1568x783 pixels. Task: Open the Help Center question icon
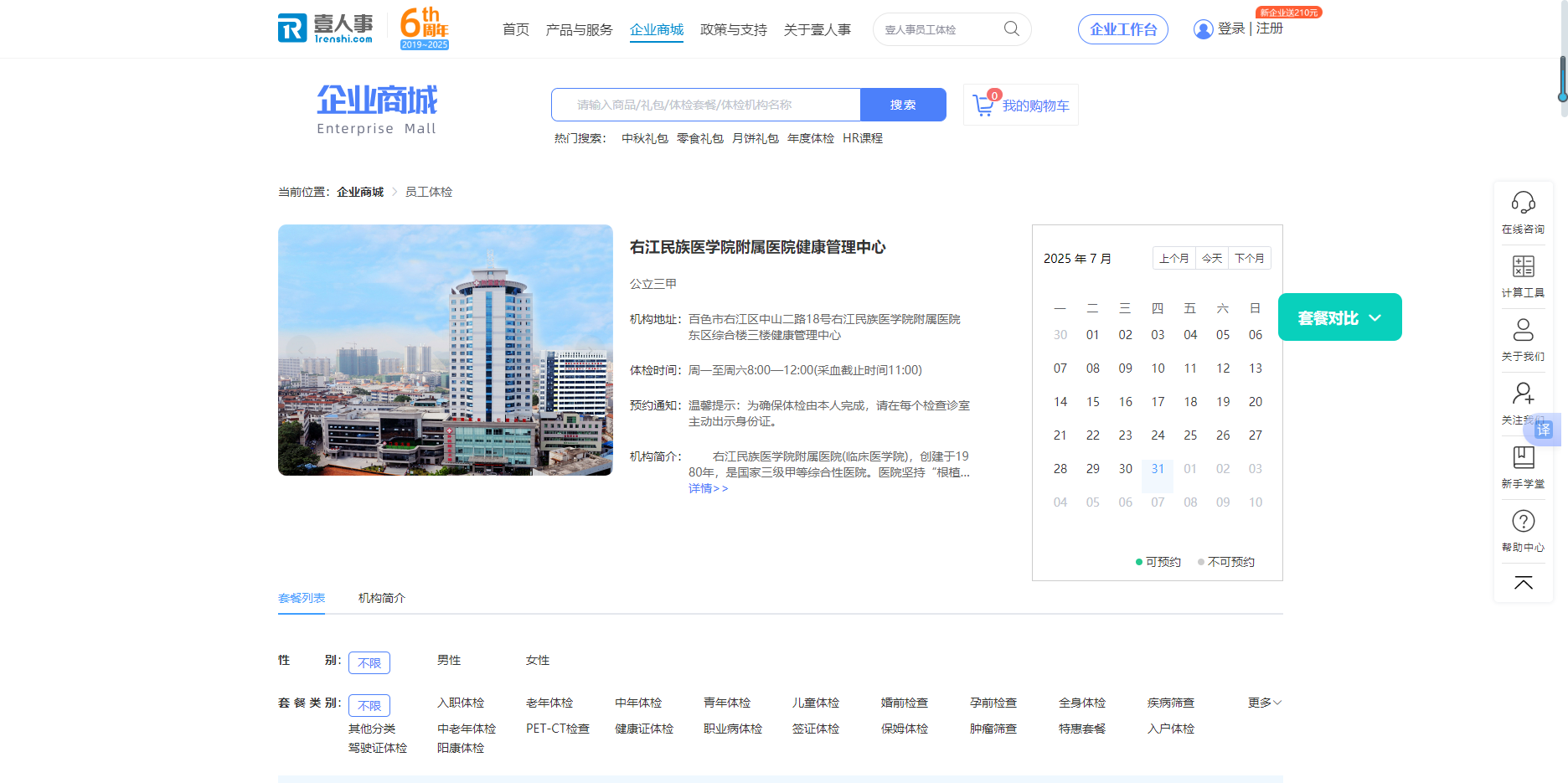coord(1523,521)
